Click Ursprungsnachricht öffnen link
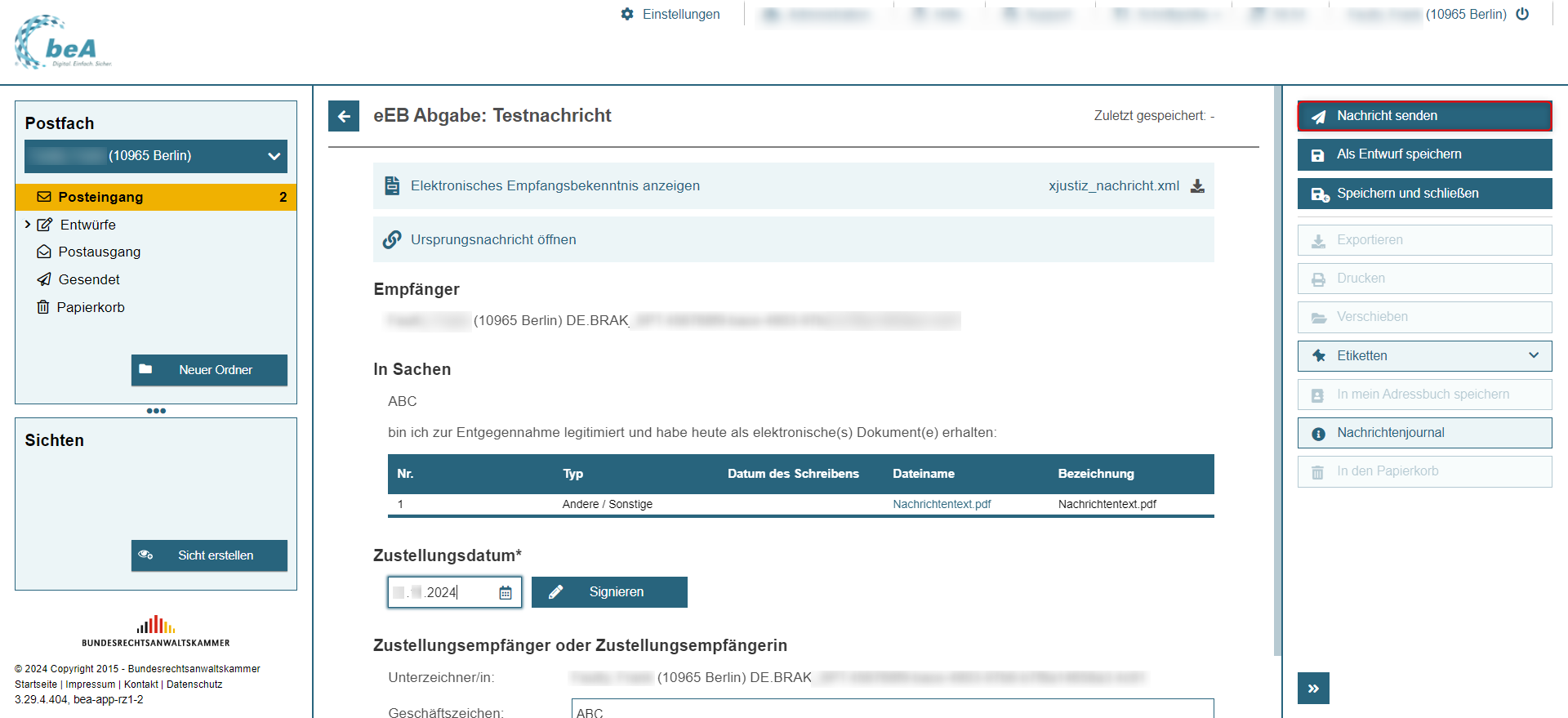Image resolution: width=1568 pixels, height=718 pixels. [493, 239]
